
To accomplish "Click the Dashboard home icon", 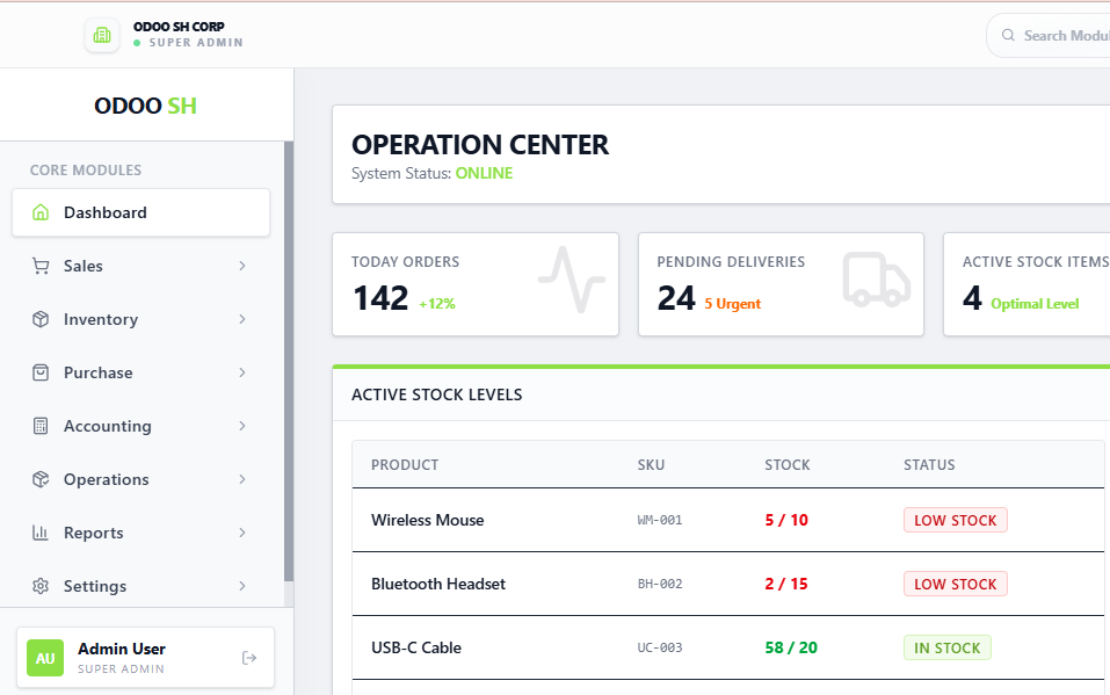I will [40, 212].
